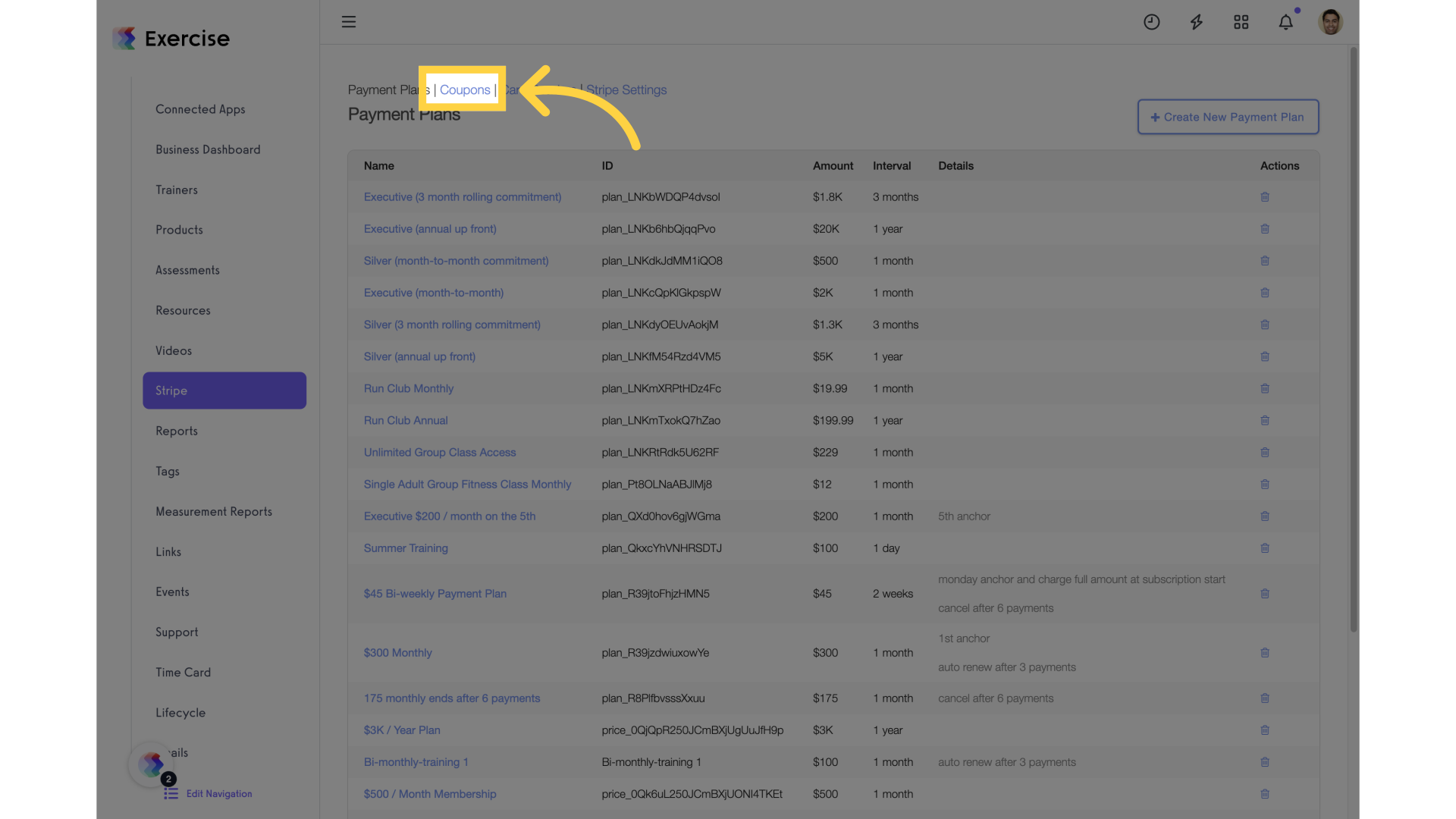
Task: Open the Stripe Settings tab
Action: click(x=626, y=89)
